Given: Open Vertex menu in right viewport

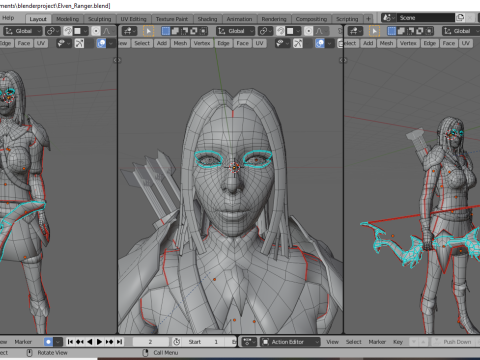Looking at the screenshot, I should point(408,43).
